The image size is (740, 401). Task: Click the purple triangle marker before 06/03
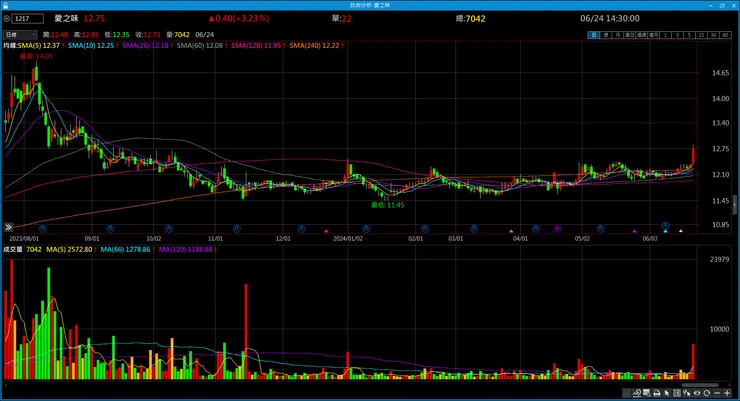coord(634,231)
